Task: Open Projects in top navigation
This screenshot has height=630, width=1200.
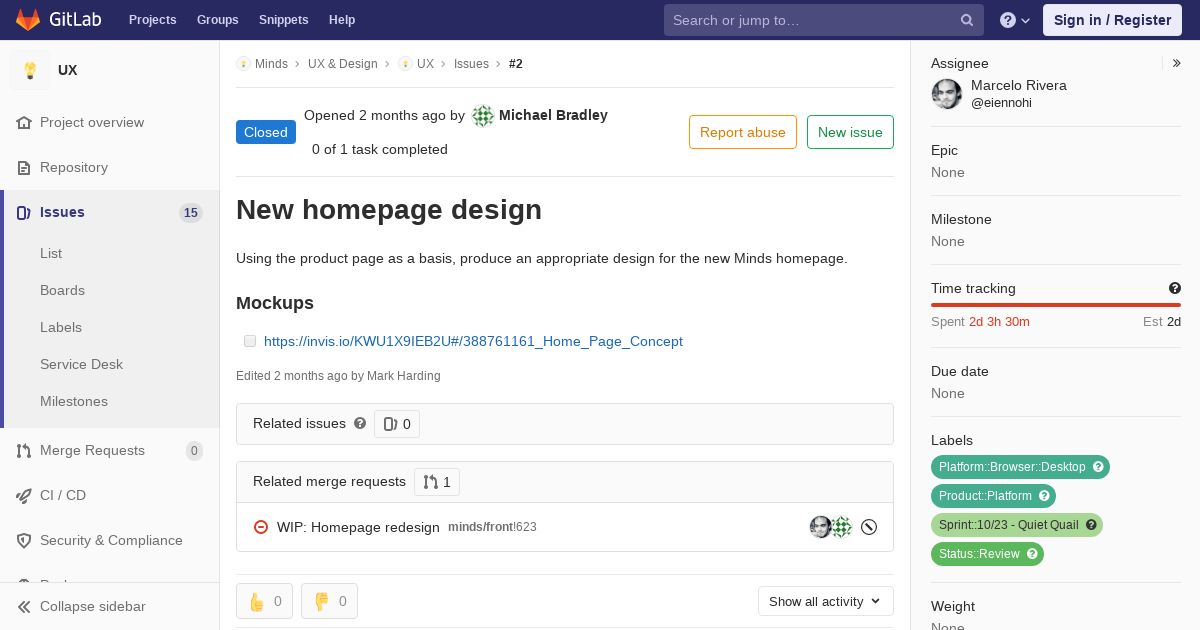Action: coord(152,20)
